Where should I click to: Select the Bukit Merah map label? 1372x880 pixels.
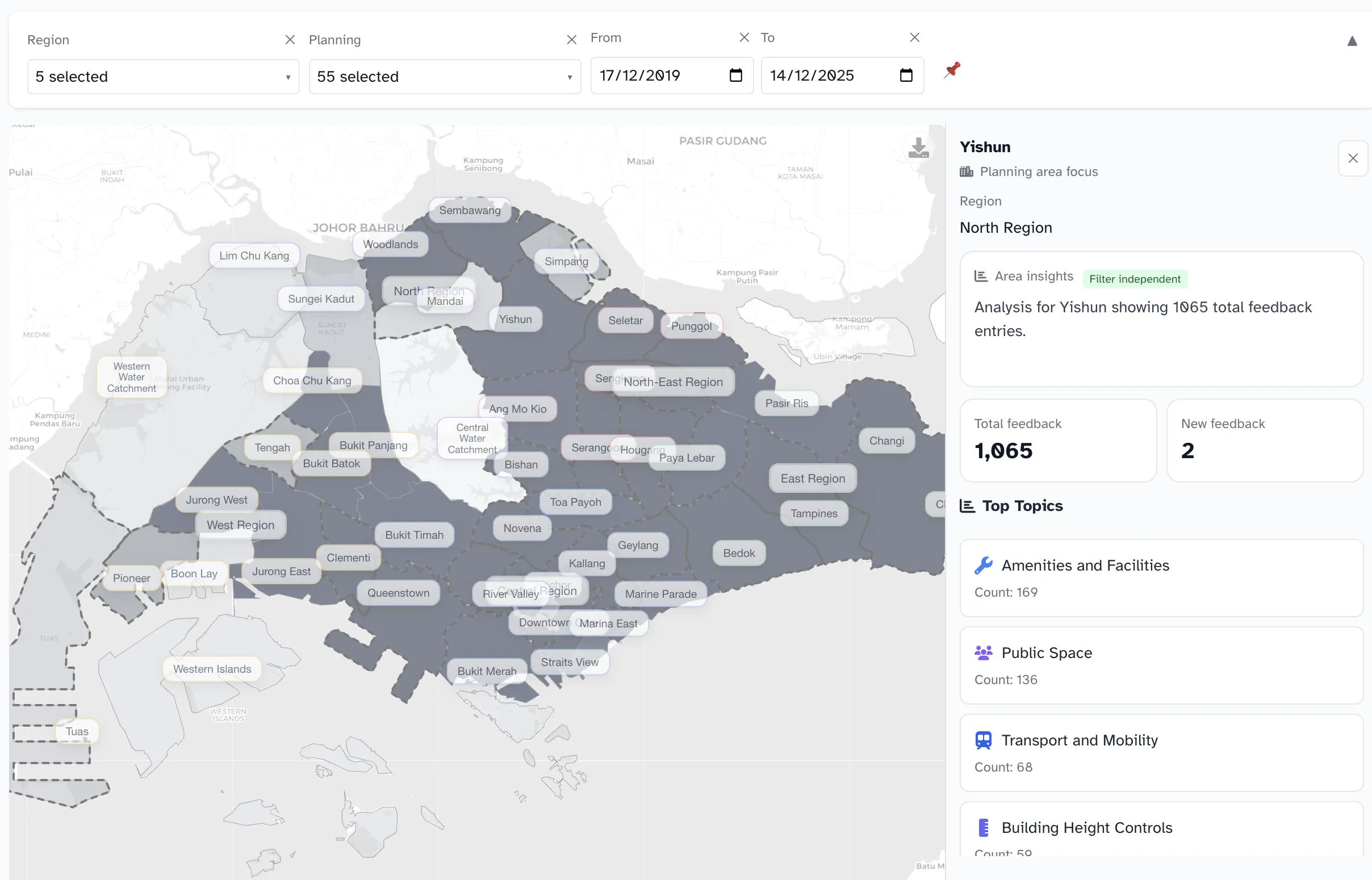(x=487, y=672)
